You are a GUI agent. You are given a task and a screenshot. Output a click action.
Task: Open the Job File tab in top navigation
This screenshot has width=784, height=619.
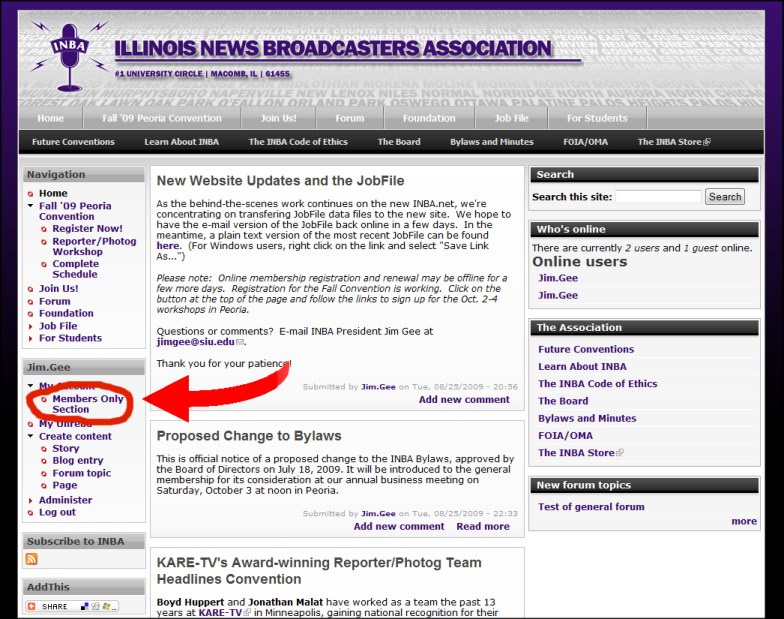pos(511,118)
